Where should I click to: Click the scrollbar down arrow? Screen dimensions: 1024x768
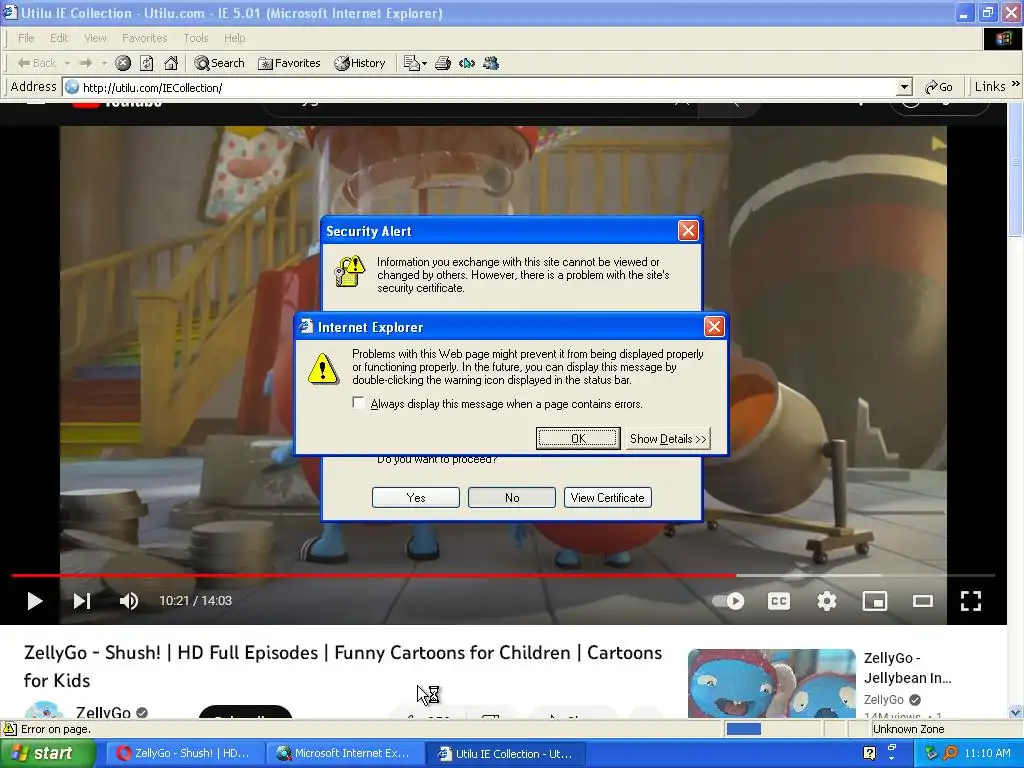[x=1016, y=712]
